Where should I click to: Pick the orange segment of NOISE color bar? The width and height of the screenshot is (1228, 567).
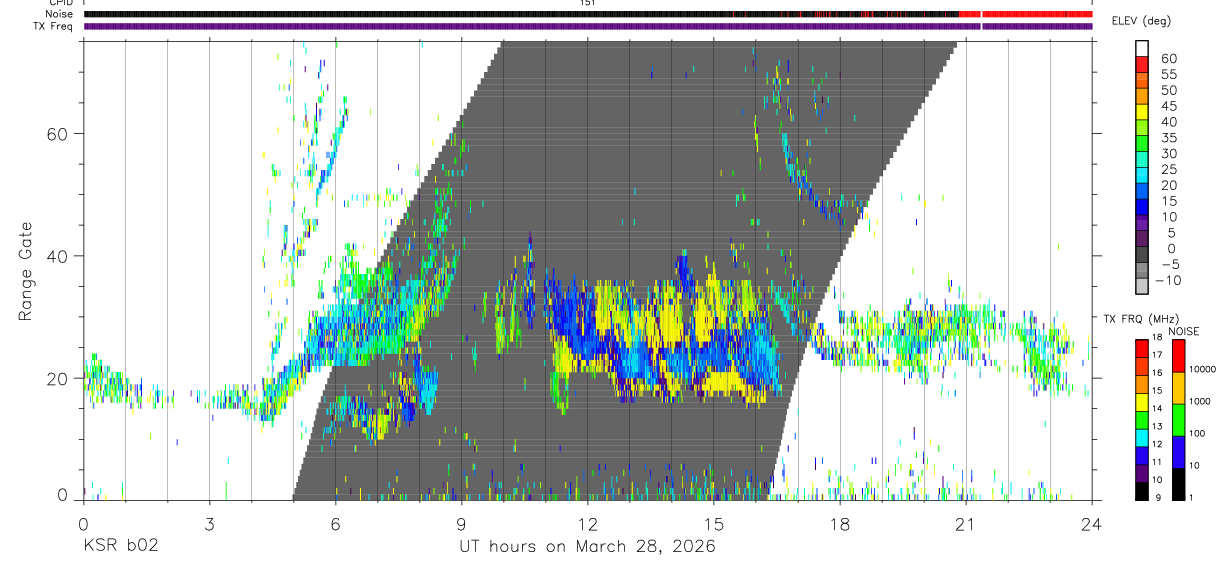coord(1178,387)
